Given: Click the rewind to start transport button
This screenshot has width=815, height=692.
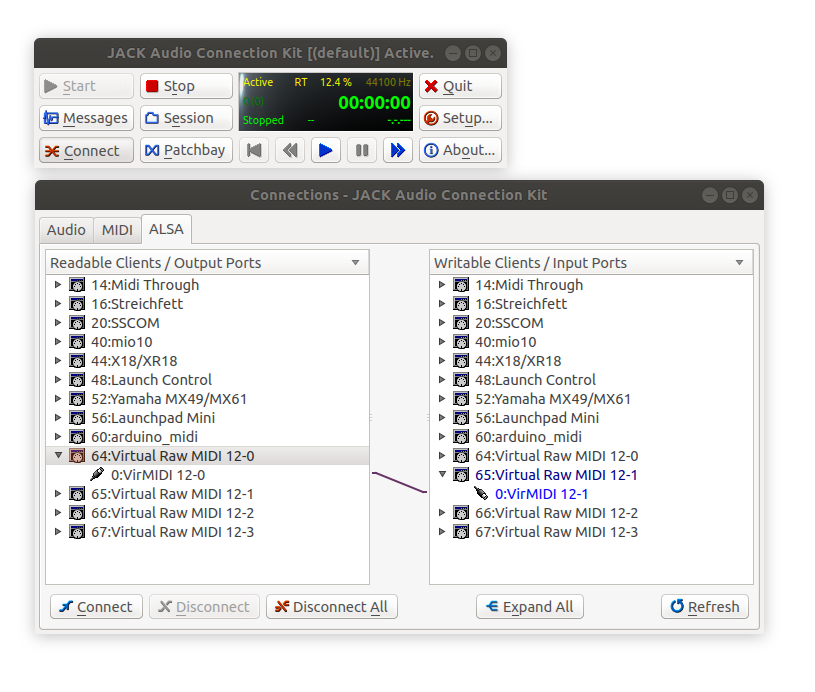Looking at the screenshot, I should click(254, 150).
